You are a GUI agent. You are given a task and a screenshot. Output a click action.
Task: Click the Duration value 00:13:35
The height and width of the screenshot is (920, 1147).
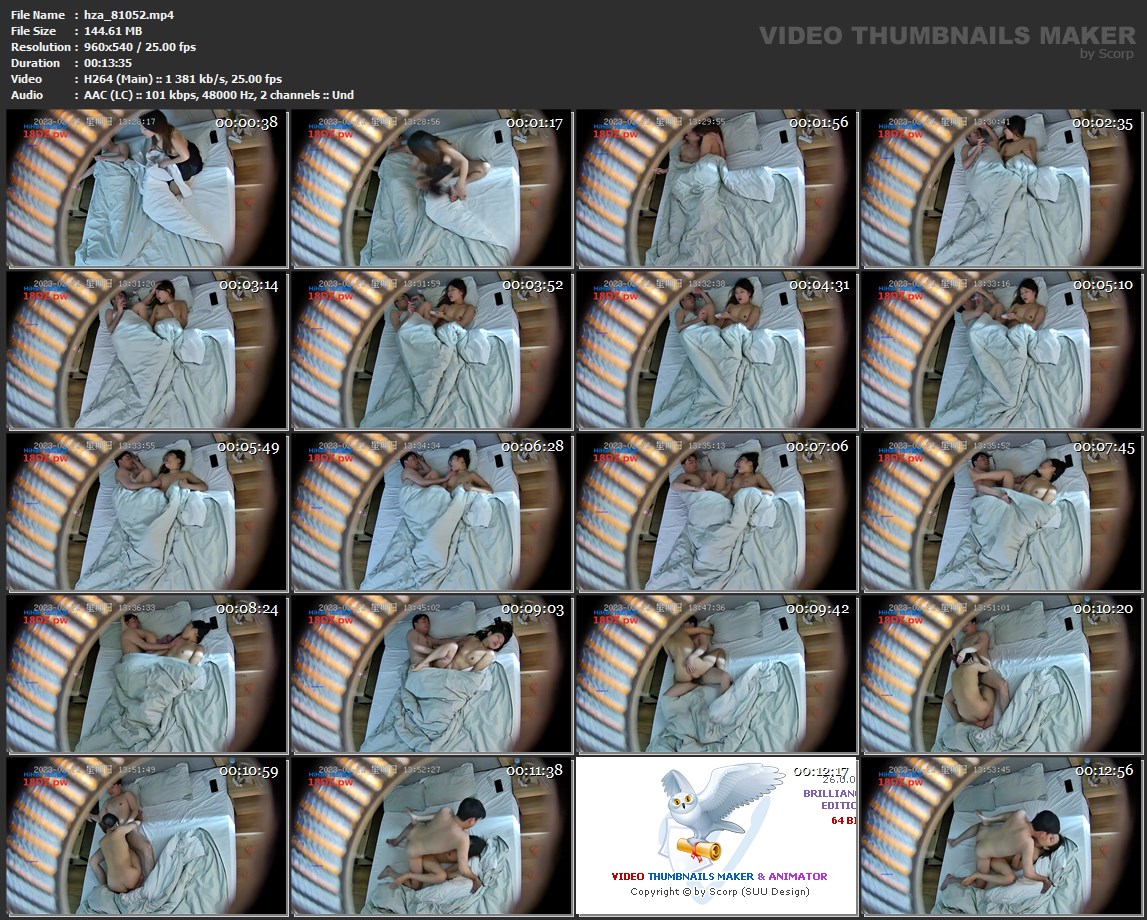[x=108, y=63]
